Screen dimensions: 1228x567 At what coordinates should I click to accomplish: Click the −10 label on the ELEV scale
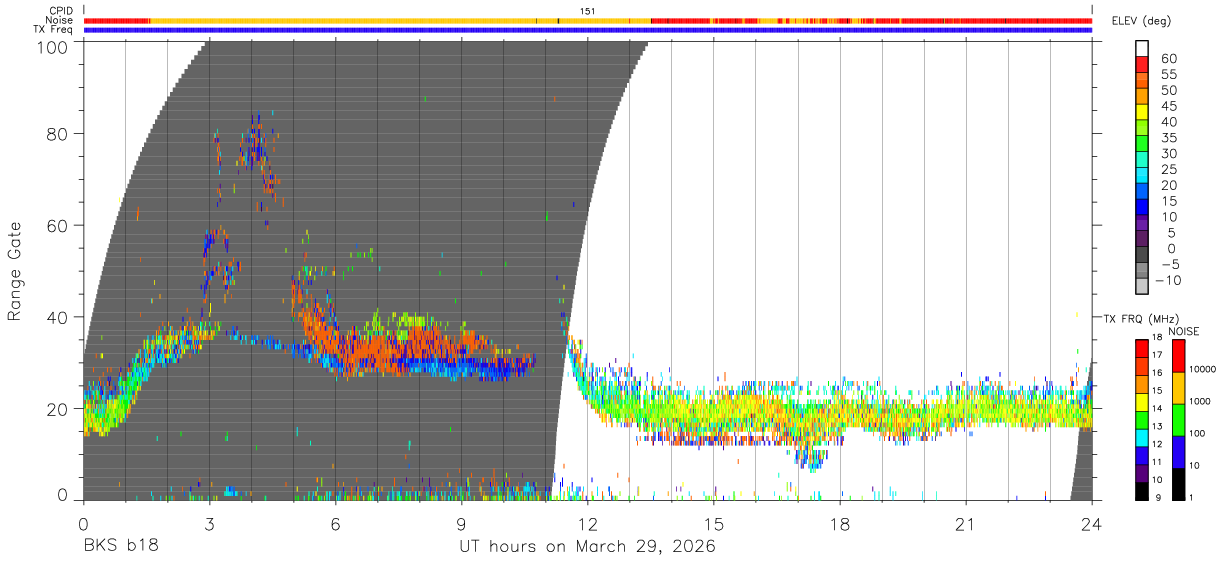pyautogui.click(x=1170, y=280)
